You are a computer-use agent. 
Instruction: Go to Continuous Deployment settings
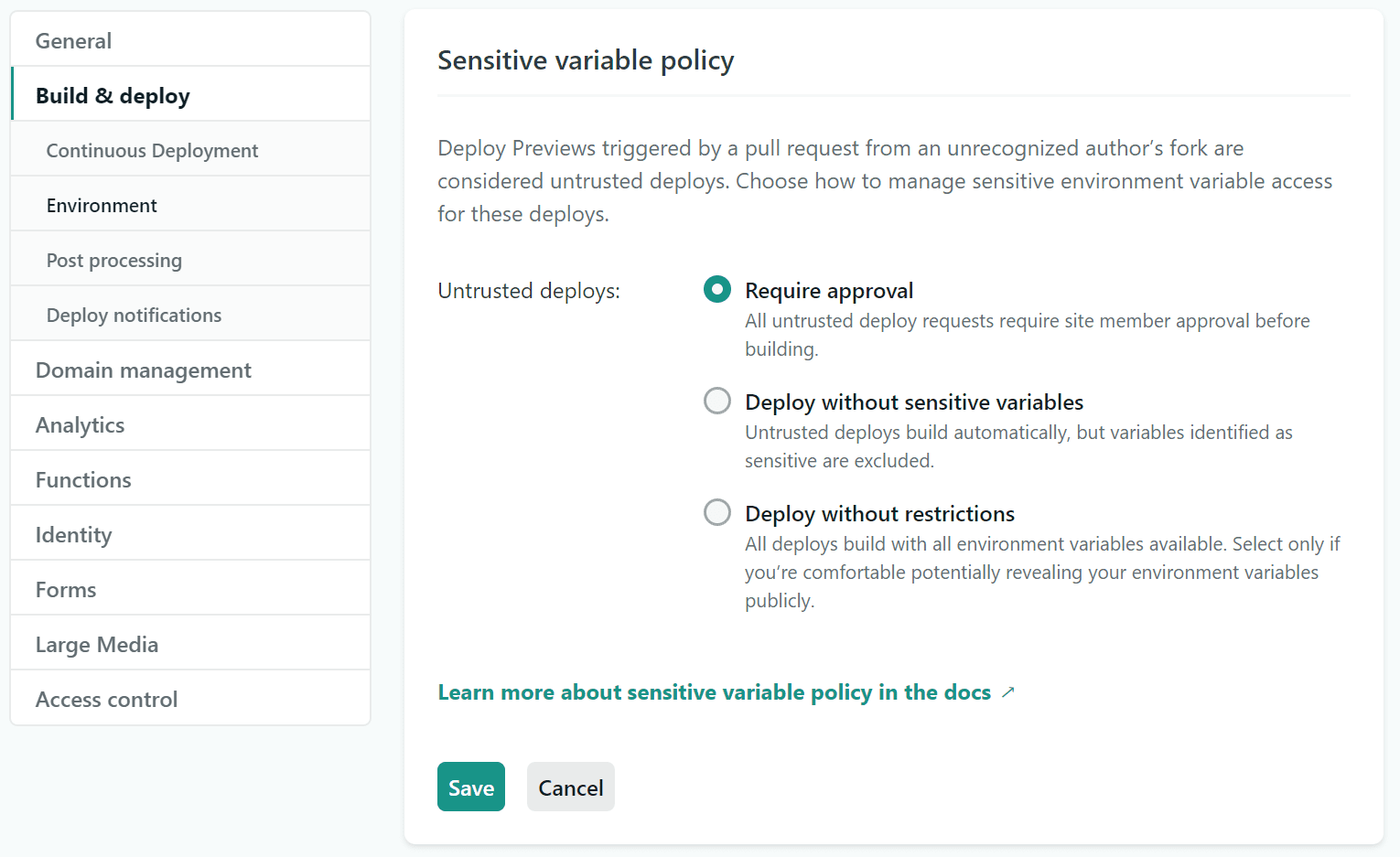[x=152, y=151]
